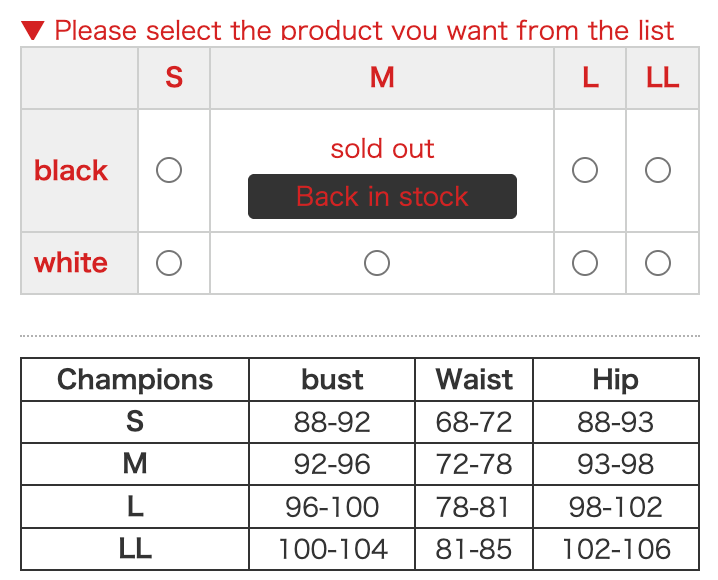Screen dimensions: 718x580
Task: Click the red triangle beside the heading
Action: click(33, 30)
